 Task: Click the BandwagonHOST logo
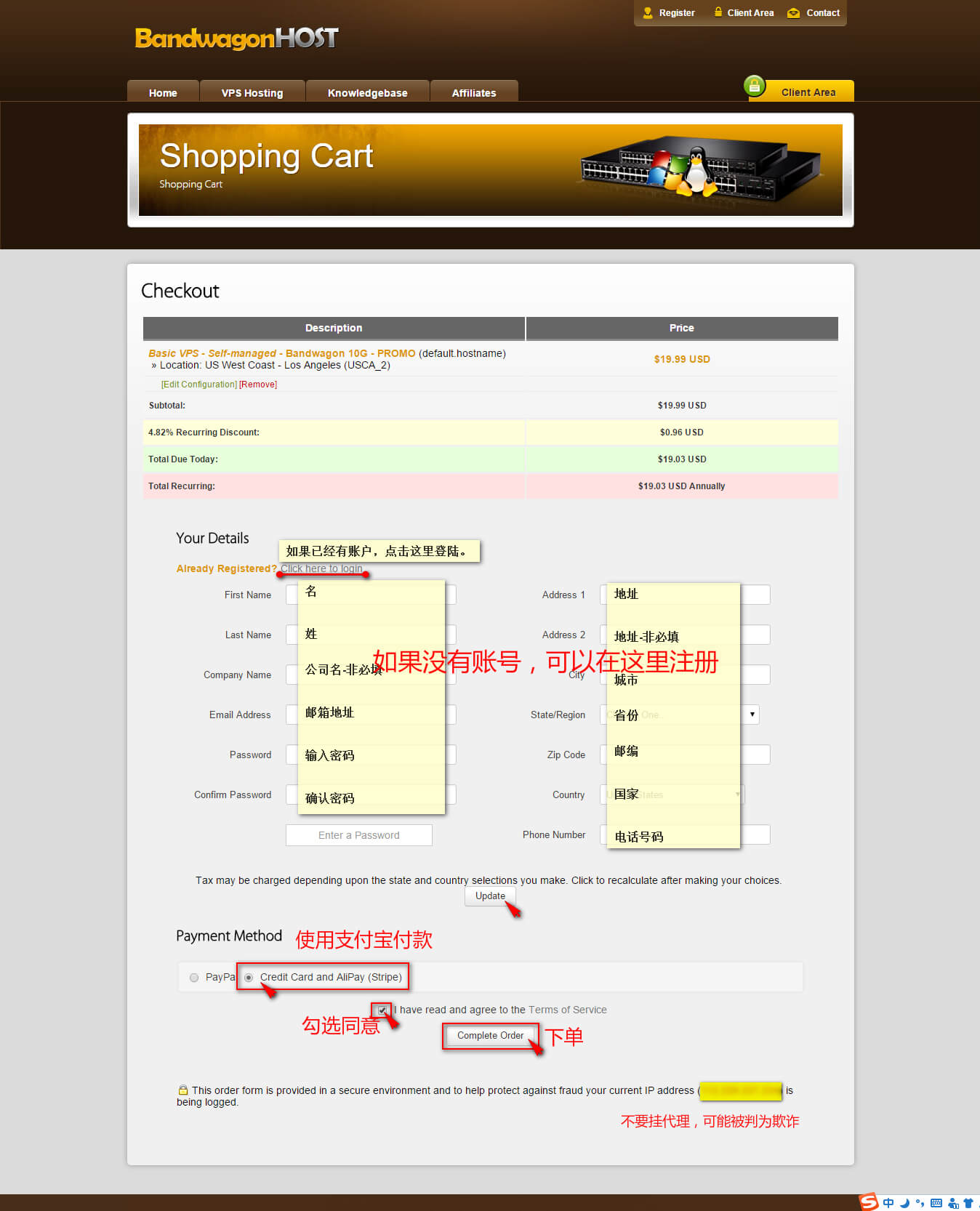click(236, 38)
